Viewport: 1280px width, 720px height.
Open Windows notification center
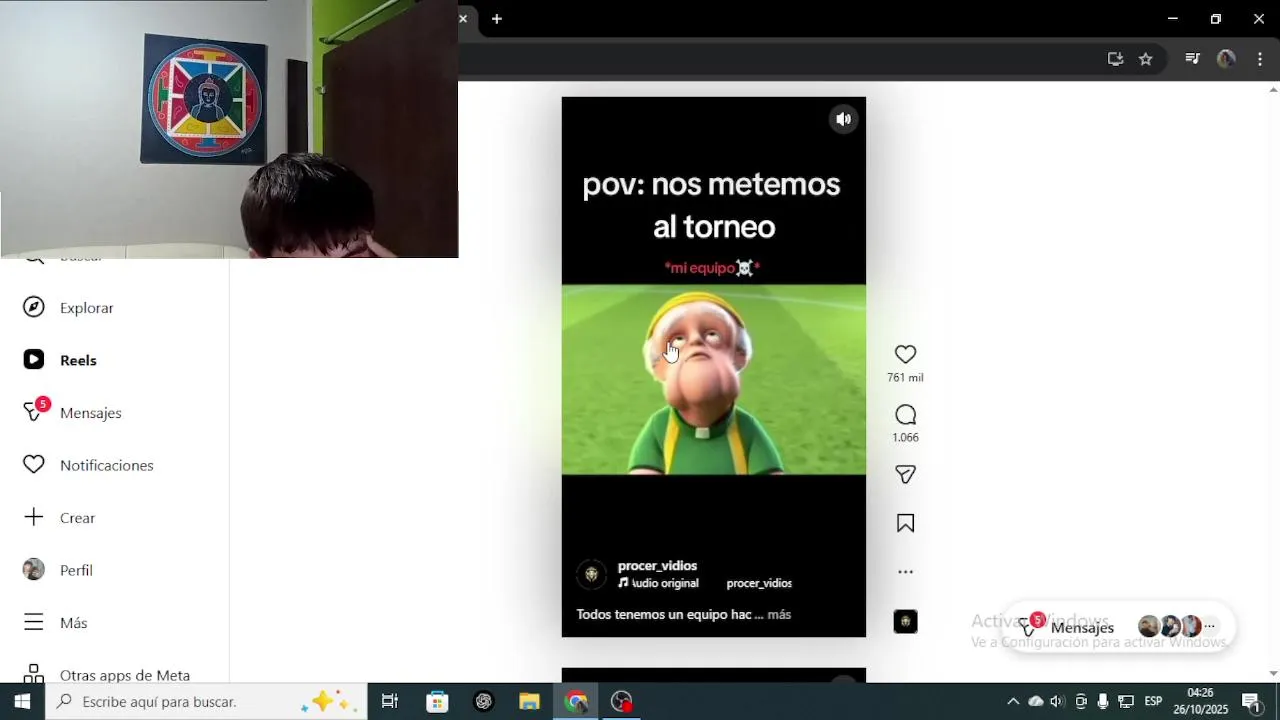1251,702
